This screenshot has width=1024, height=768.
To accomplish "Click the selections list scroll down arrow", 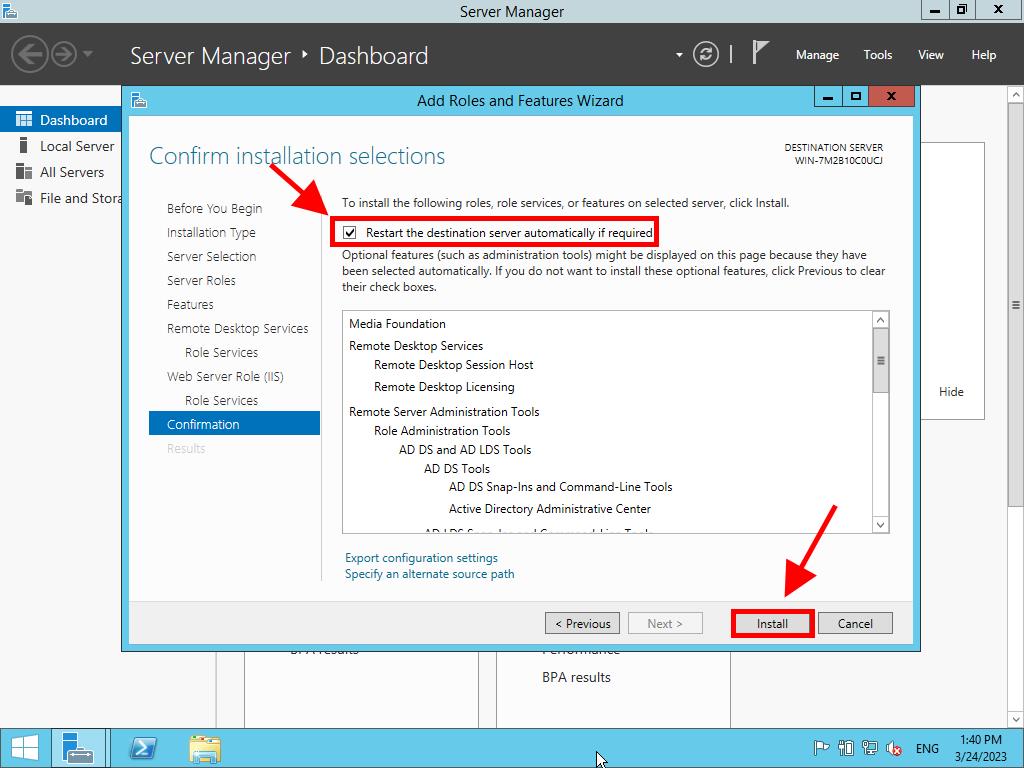I will pos(880,524).
